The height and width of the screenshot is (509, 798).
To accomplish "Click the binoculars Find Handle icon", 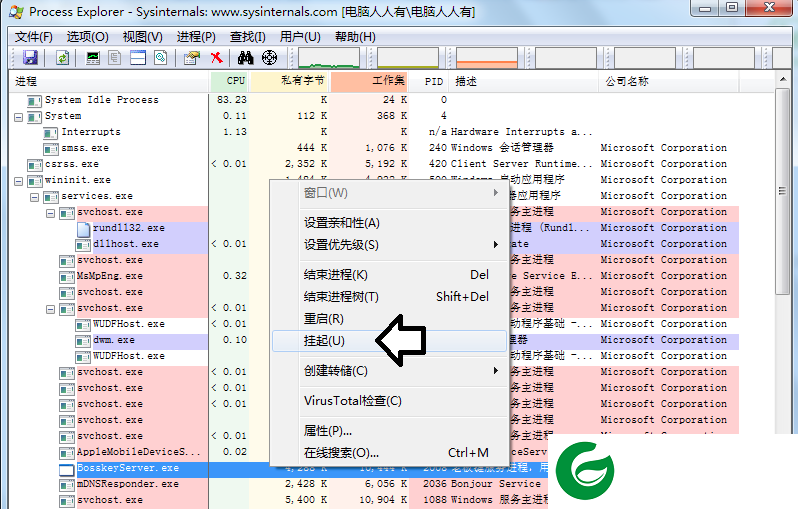I will [x=246, y=58].
